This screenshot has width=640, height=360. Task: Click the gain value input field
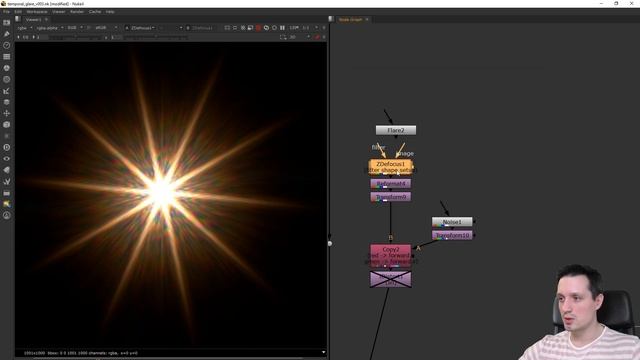pos(42,37)
